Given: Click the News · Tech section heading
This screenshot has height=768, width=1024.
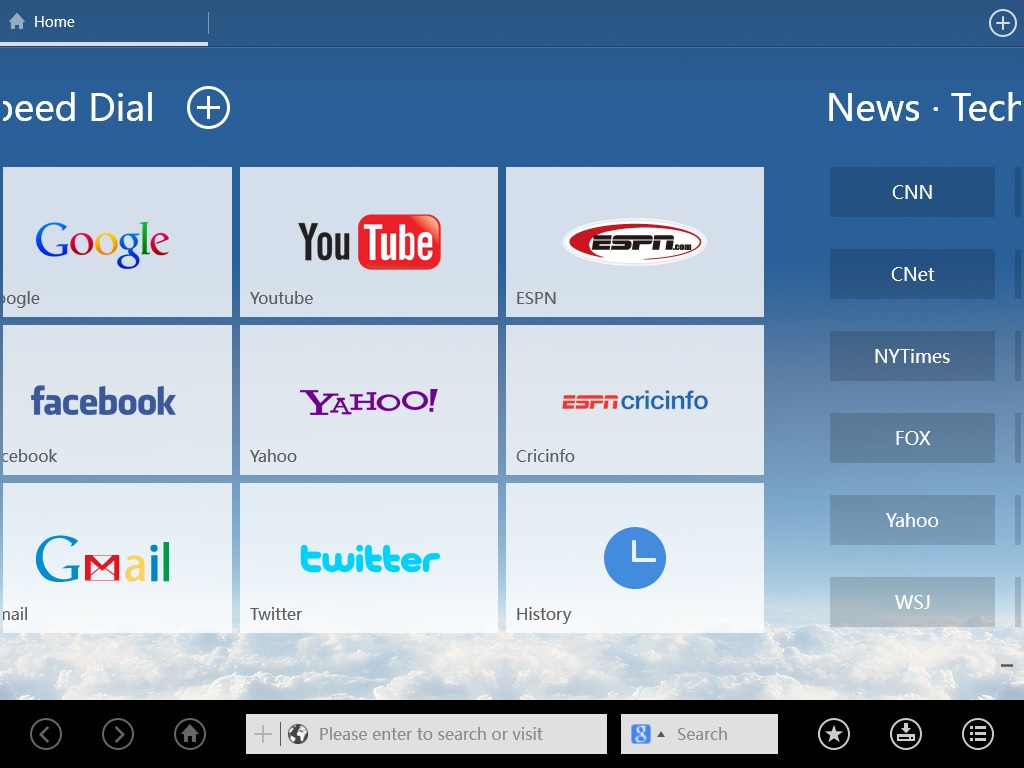Looking at the screenshot, I should (x=925, y=107).
